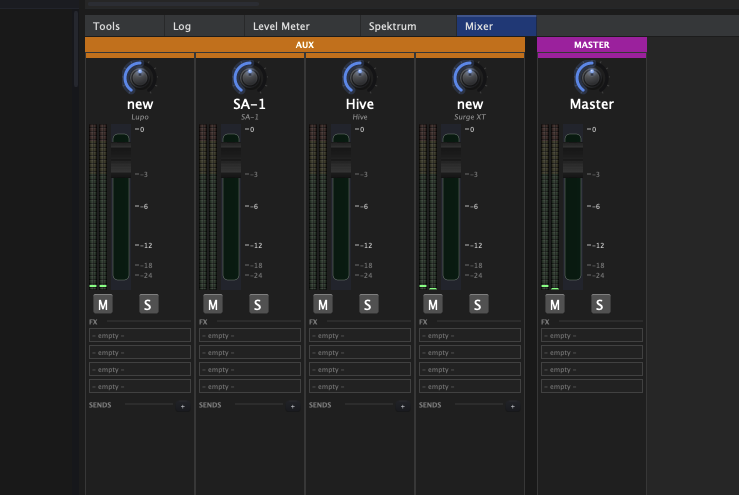Click the Lupo channel volume fader handle

pyautogui.click(x=121, y=160)
